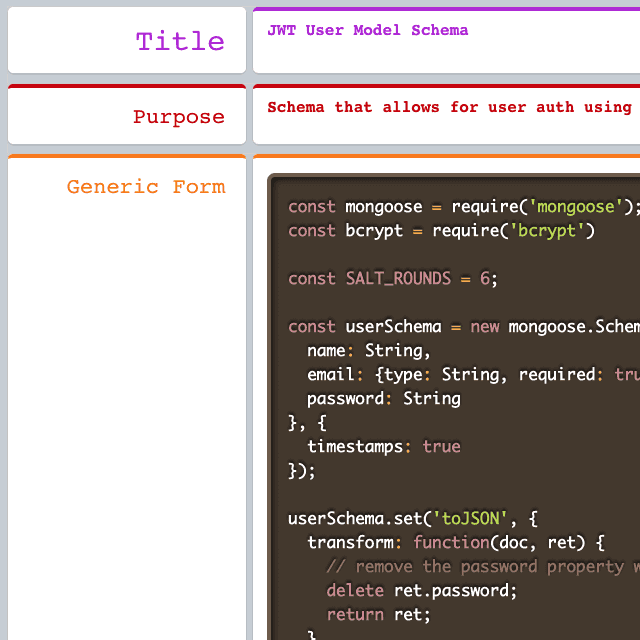This screenshot has height=640, width=640.
Task: Click the 'Title' label cell
Action: pos(127,40)
